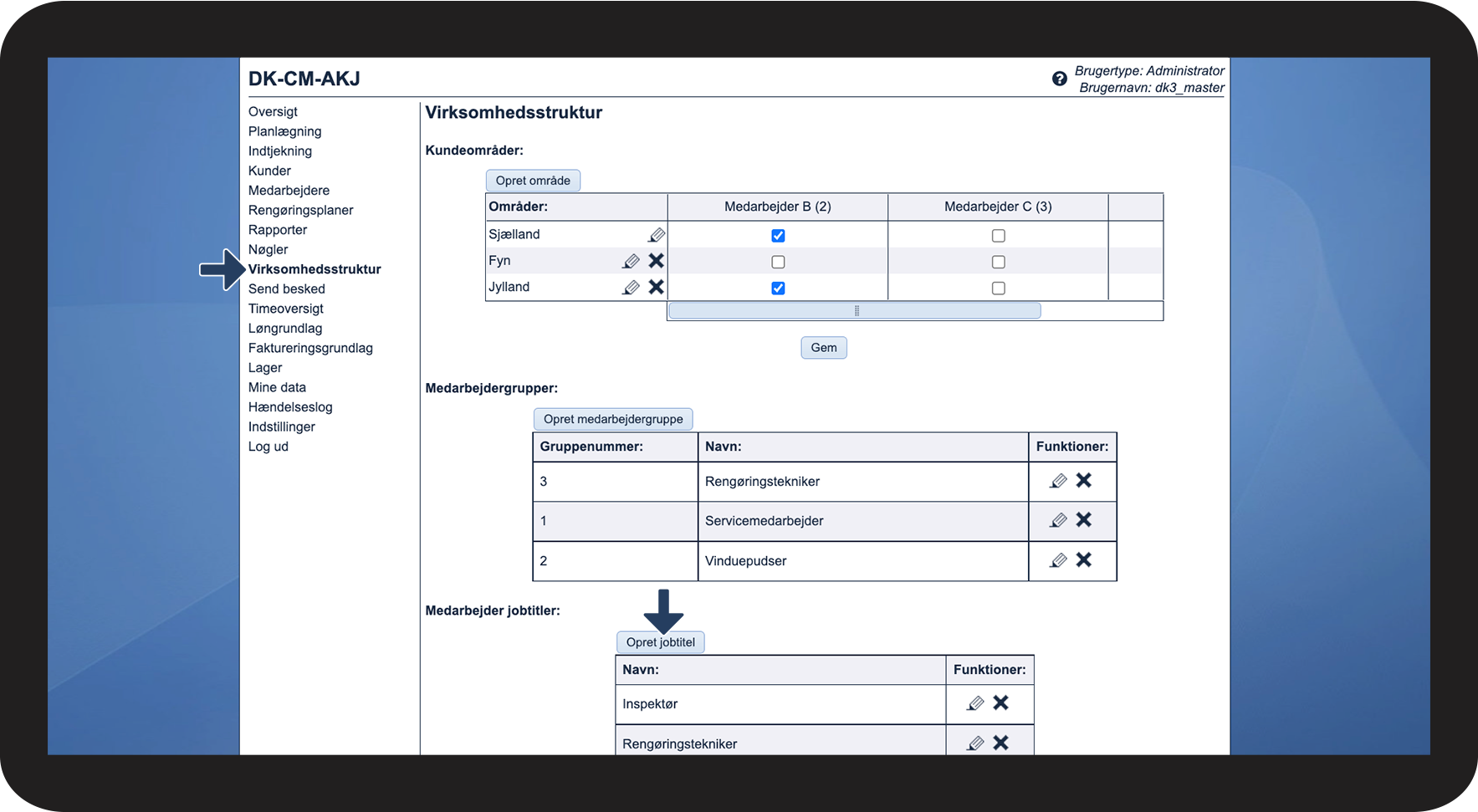
Task: Check Sjælland for Medarbejder C
Action: coord(999,236)
